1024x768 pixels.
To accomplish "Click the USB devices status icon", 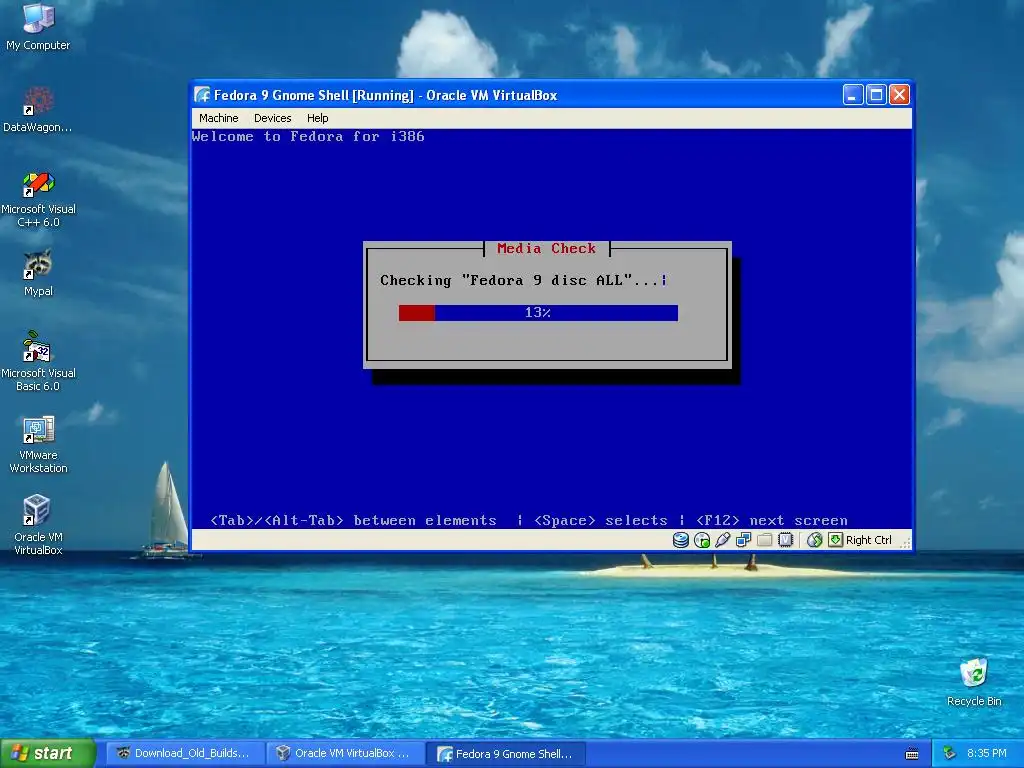I will (x=722, y=540).
